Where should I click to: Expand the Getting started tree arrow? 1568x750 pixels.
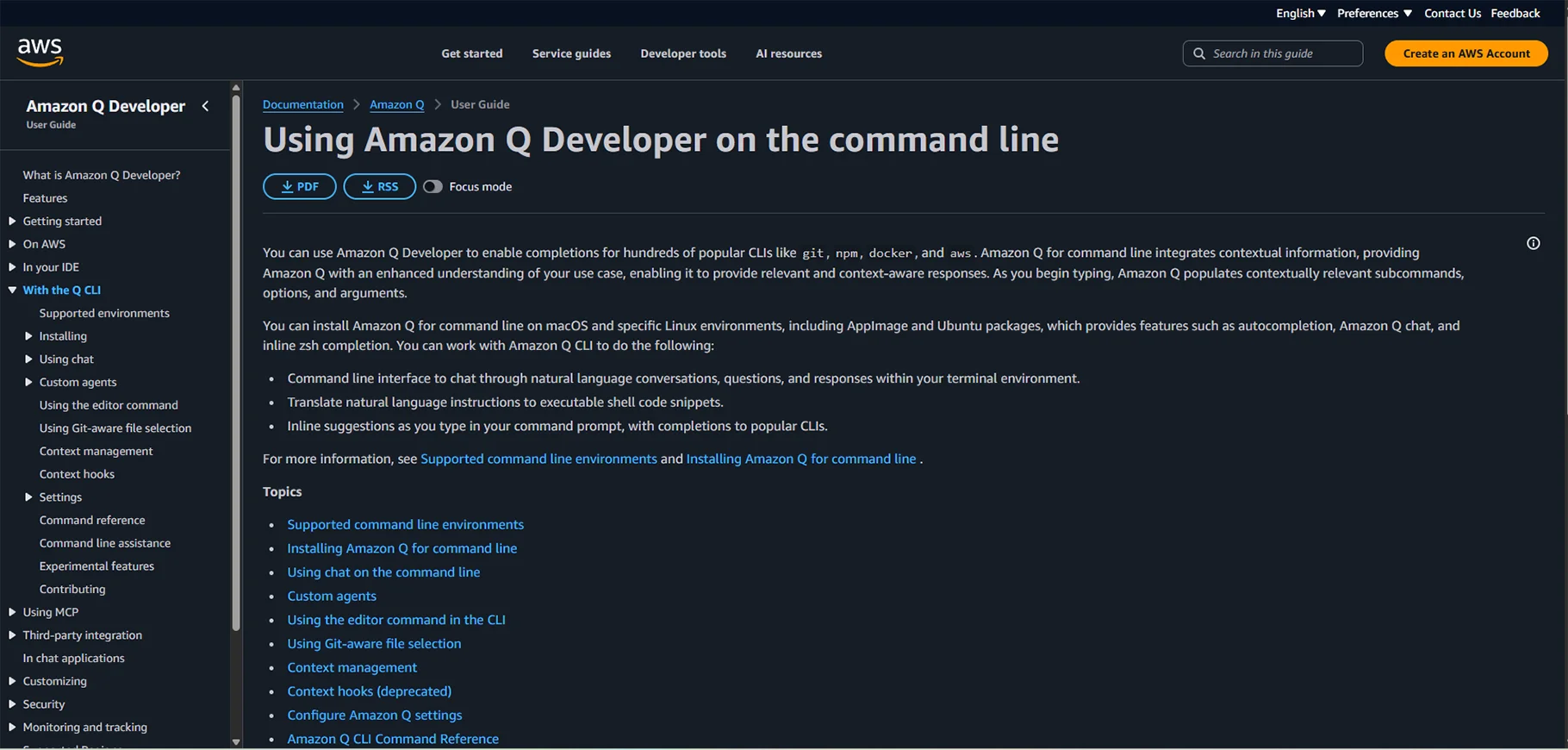[x=12, y=221]
